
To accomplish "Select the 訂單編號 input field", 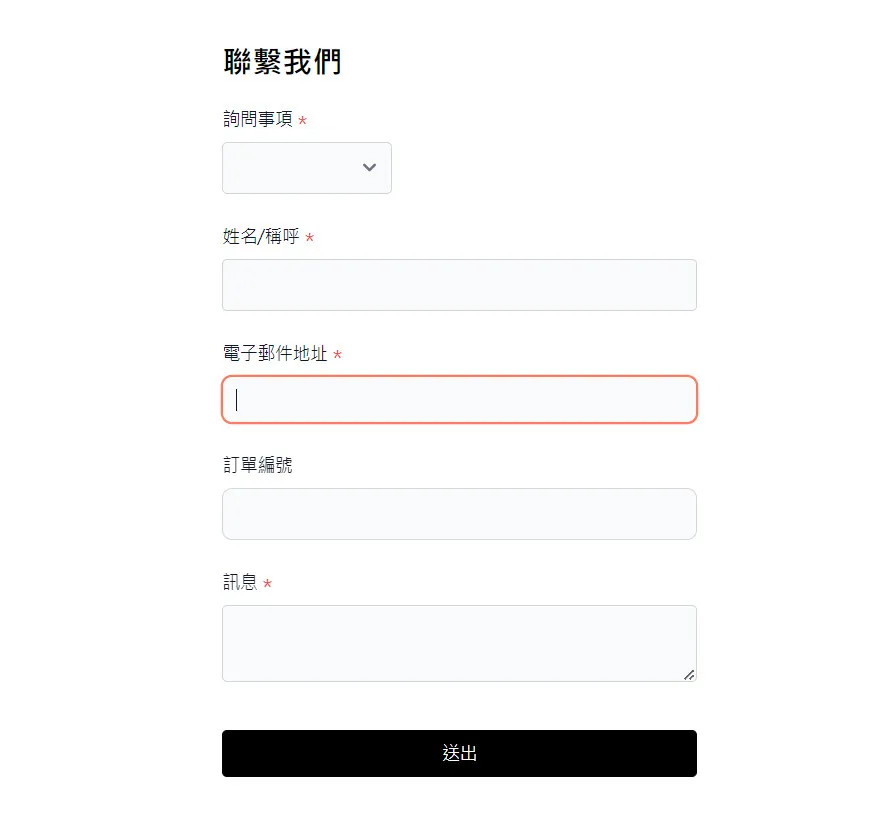I will pos(459,514).
